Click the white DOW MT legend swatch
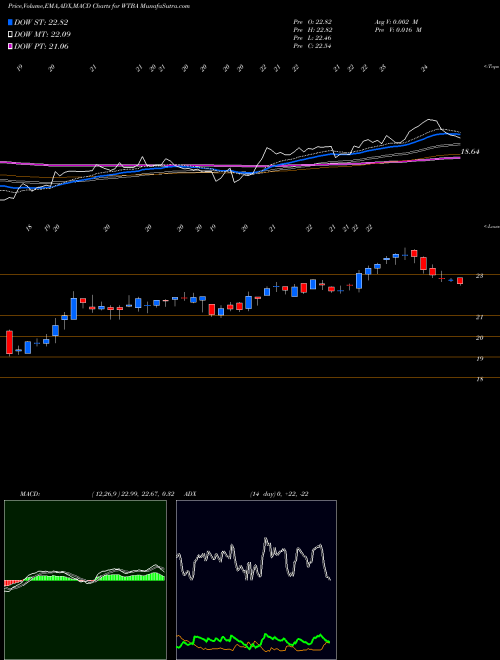The image size is (500, 660). pos(10,35)
